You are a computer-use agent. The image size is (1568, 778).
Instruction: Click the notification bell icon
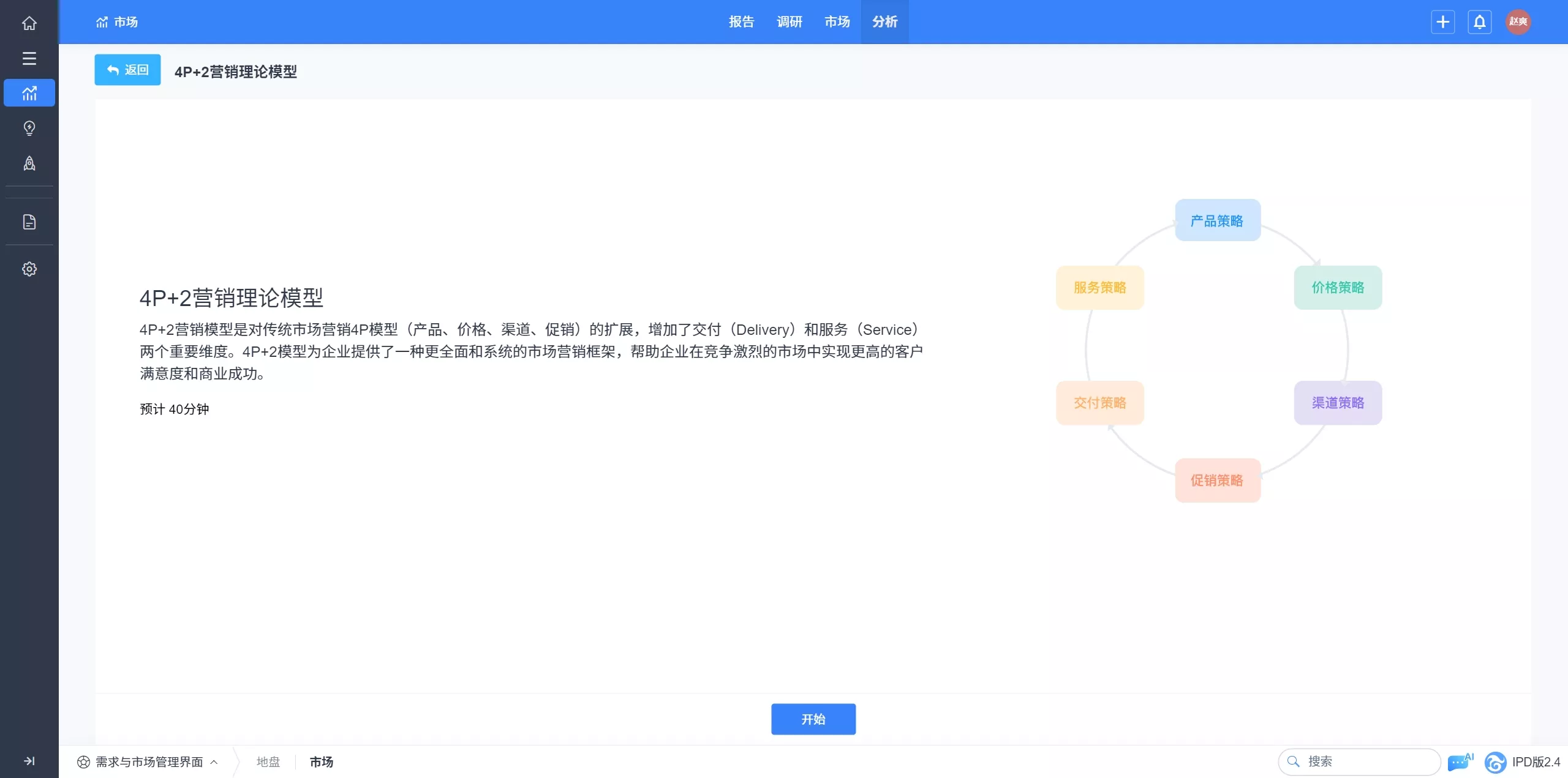pyautogui.click(x=1479, y=22)
